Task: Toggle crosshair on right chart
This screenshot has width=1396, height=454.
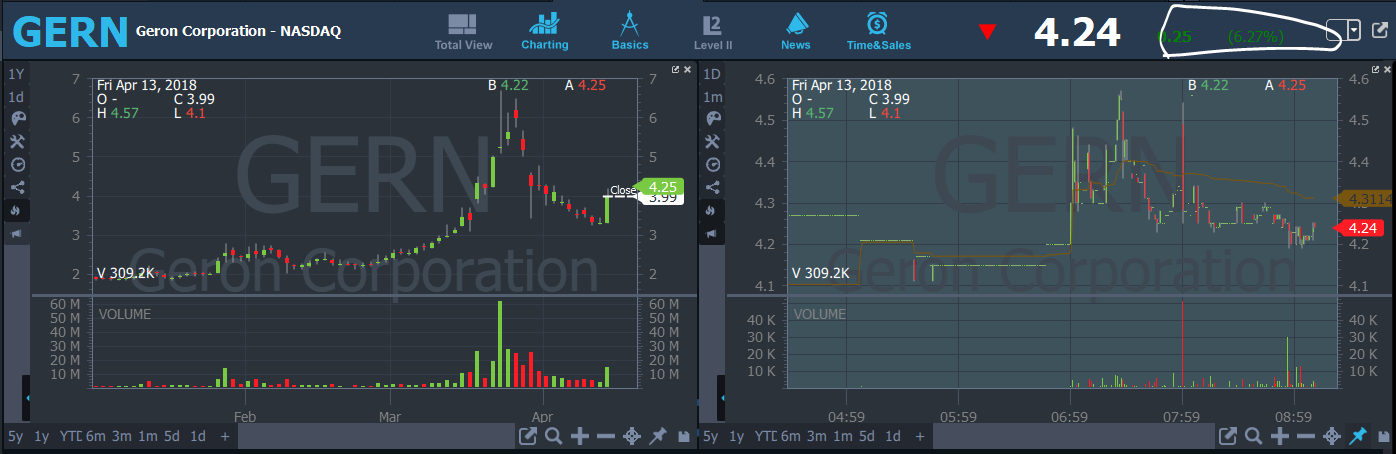Action: tap(1332, 436)
